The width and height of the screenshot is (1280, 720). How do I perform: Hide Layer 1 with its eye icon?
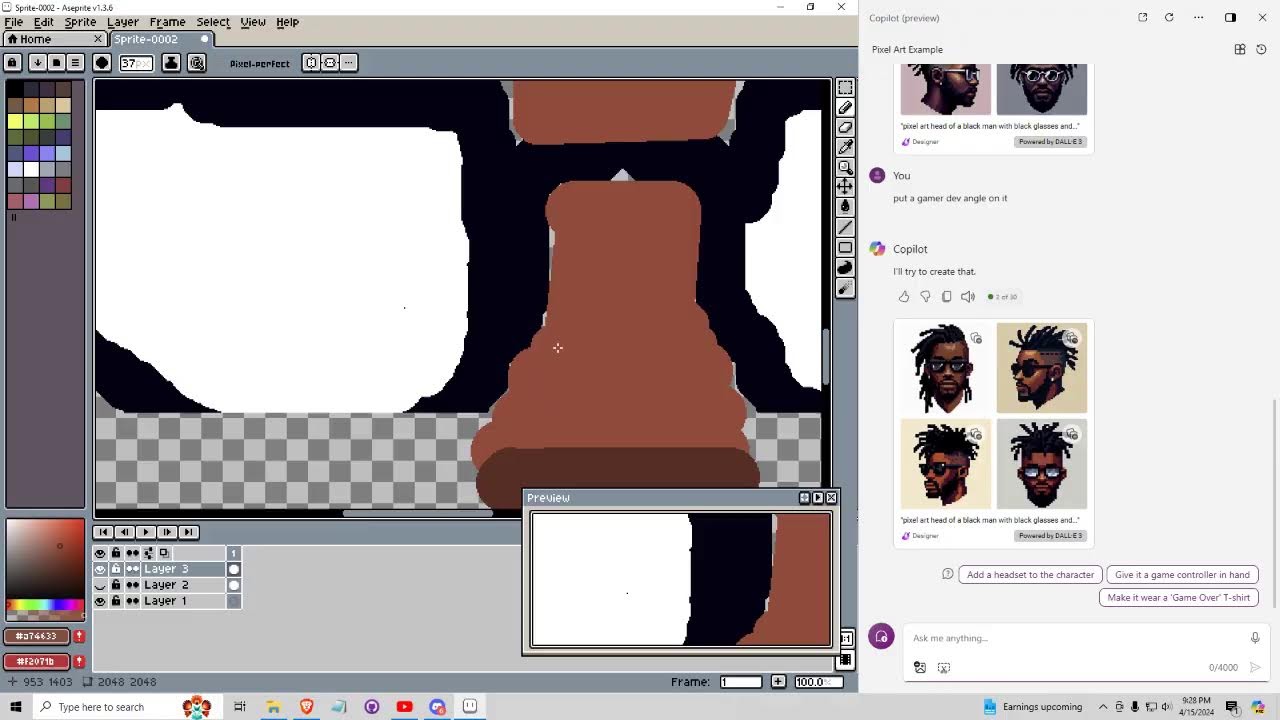100,601
